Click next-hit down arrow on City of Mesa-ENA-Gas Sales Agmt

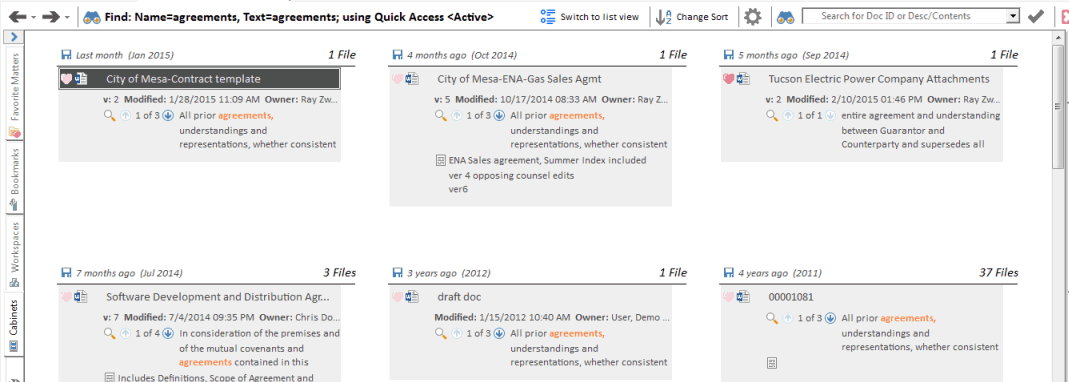pos(499,115)
